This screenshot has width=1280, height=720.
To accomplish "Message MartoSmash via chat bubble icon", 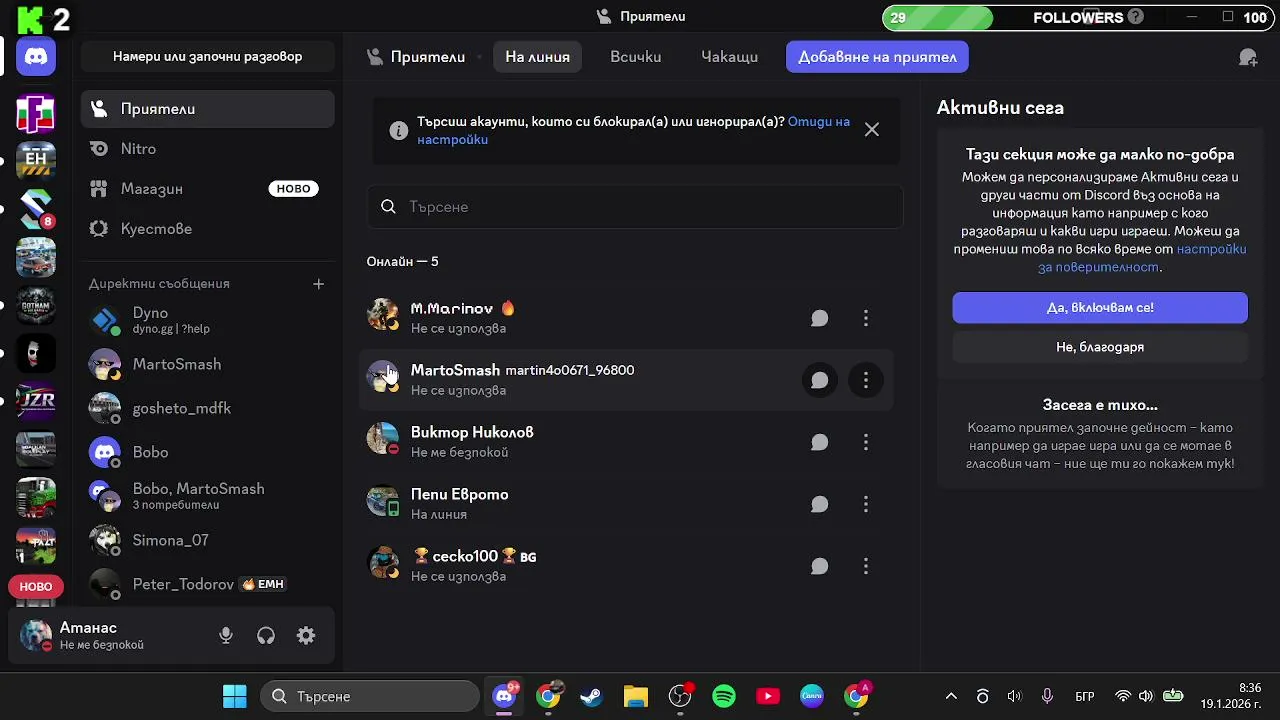I will pos(819,380).
